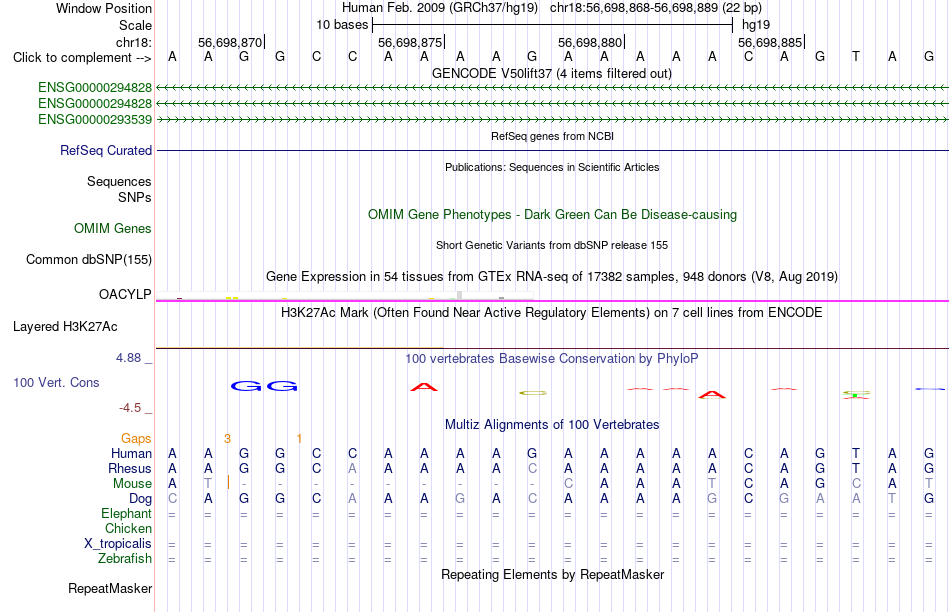Screen dimensions: 950x612
Task: Open the Common dbSNP(155) track label
Action: pos(88,259)
